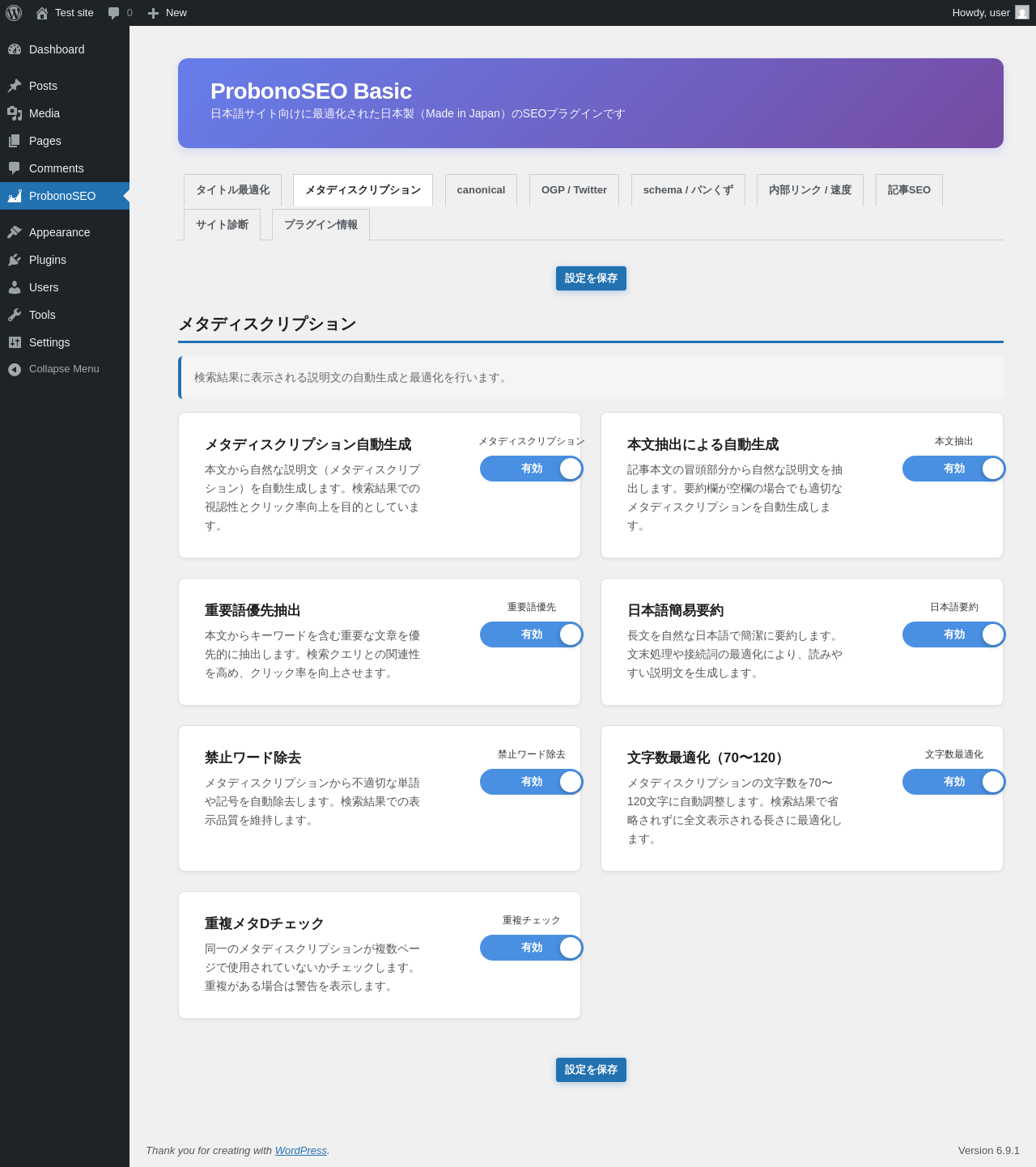Open the Media menu label
Image resolution: width=1036 pixels, height=1167 pixels.
click(45, 113)
